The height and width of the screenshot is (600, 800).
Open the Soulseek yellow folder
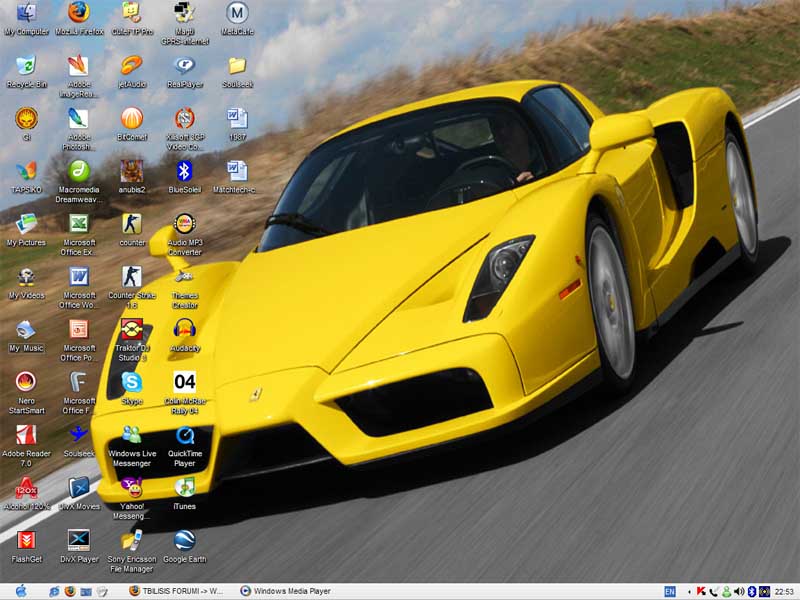[237, 71]
